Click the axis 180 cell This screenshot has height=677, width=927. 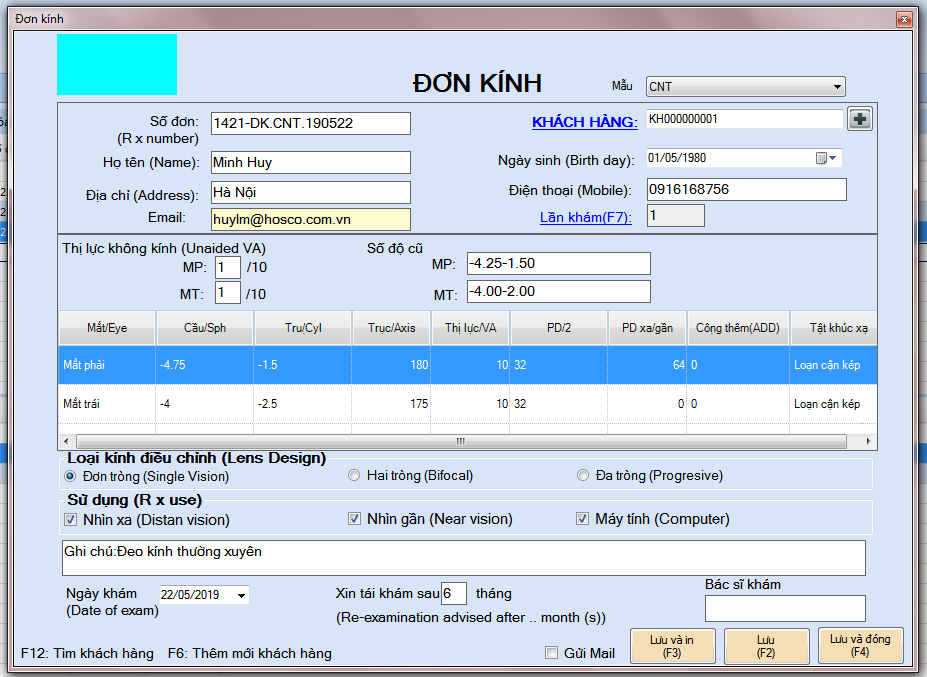(x=391, y=365)
